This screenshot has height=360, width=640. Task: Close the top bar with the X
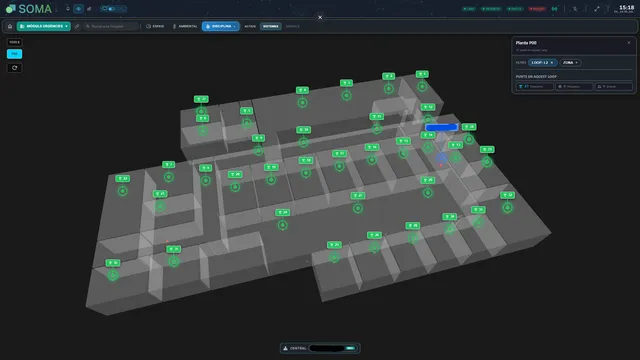click(x=320, y=17)
